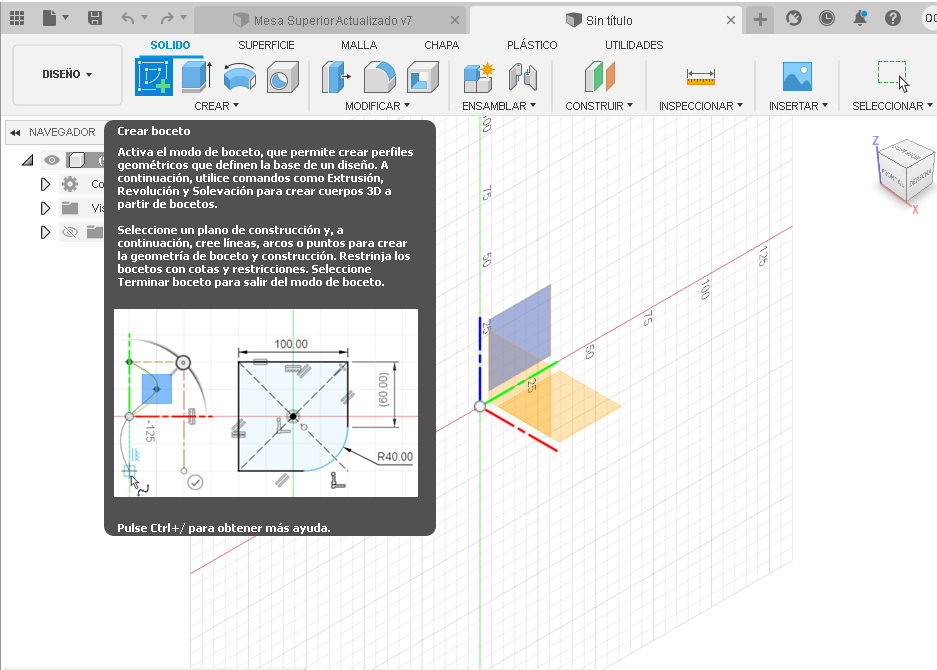
Task: Collapse the NAVEGADOR panel arrows
Action: tap(16, 132)
